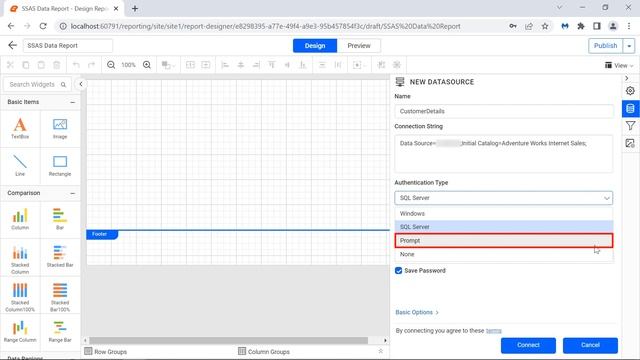The image size is (640, 360).
Task: Click the Cancel button
Action: click(x=590, y=345)
